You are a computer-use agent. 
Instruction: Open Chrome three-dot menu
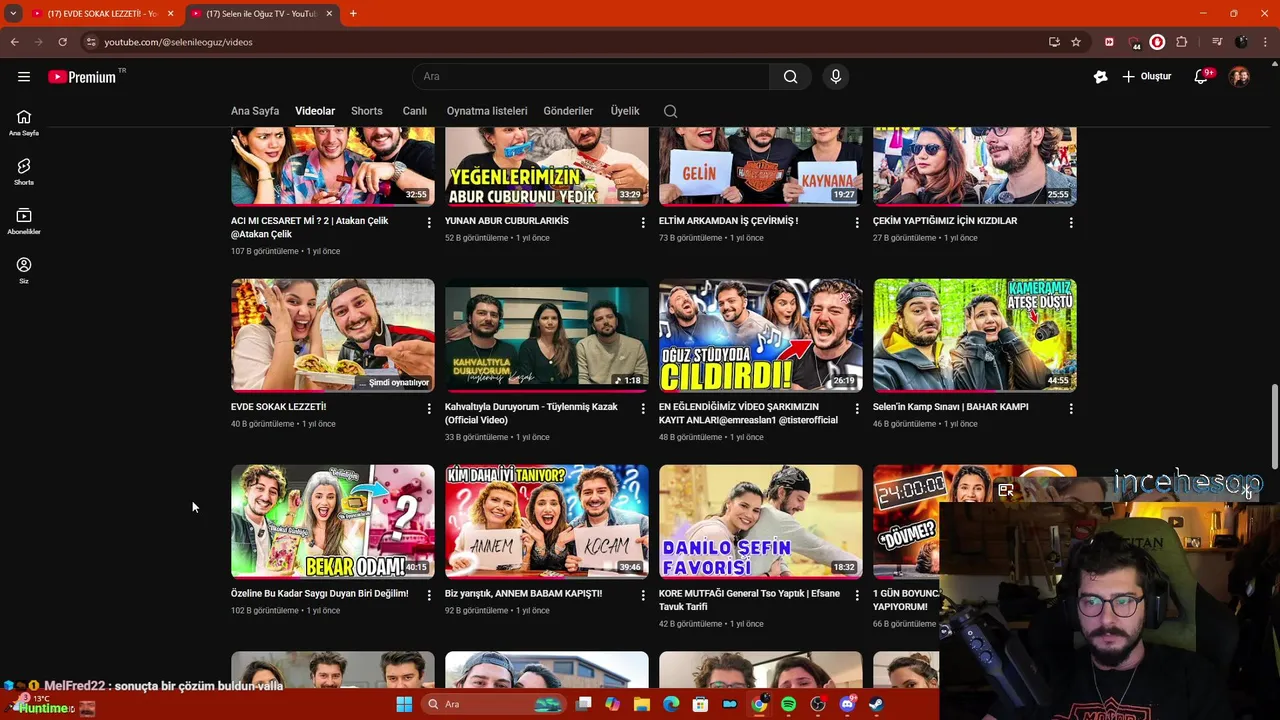click(x=1266, y=42)
